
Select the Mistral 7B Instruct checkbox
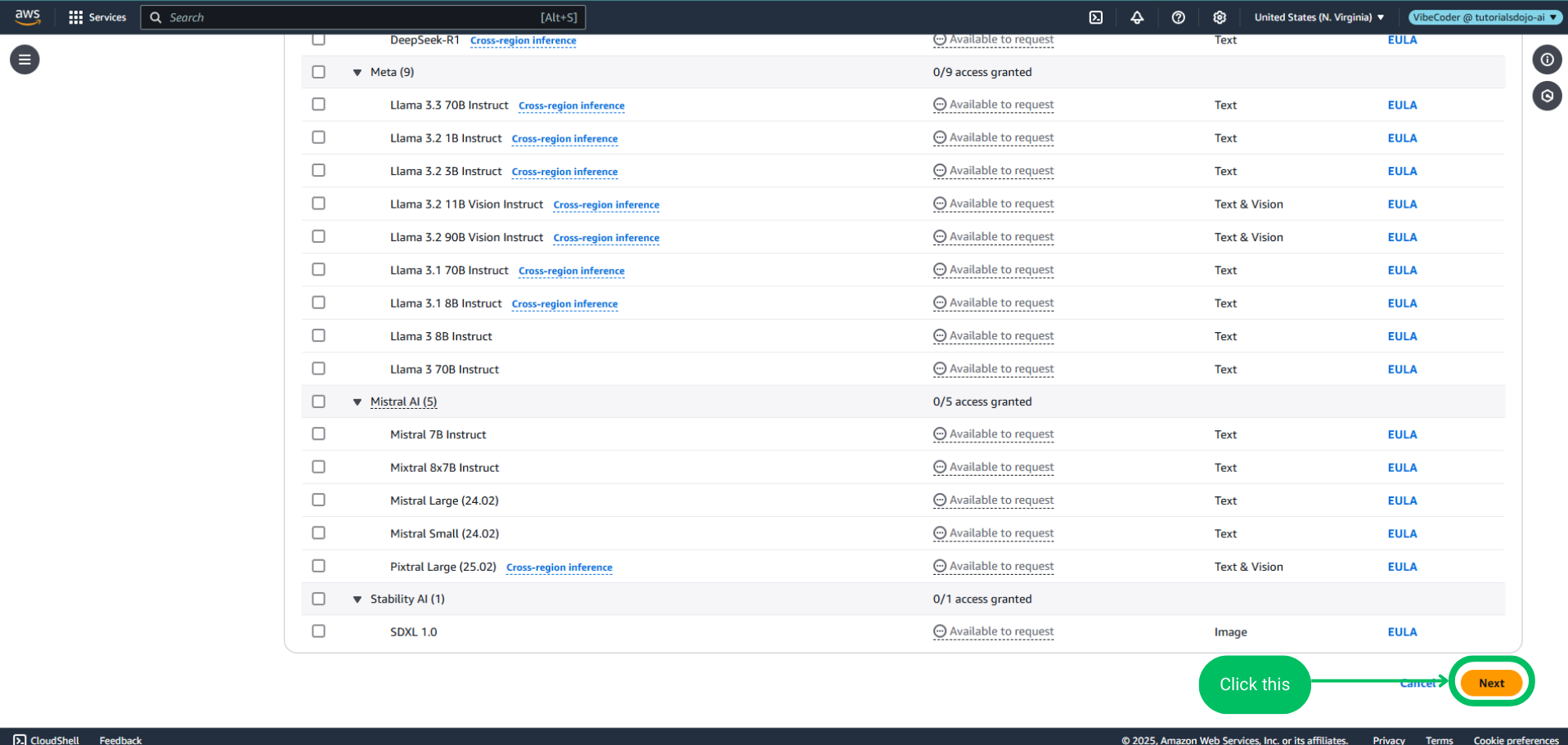[319, 434]
